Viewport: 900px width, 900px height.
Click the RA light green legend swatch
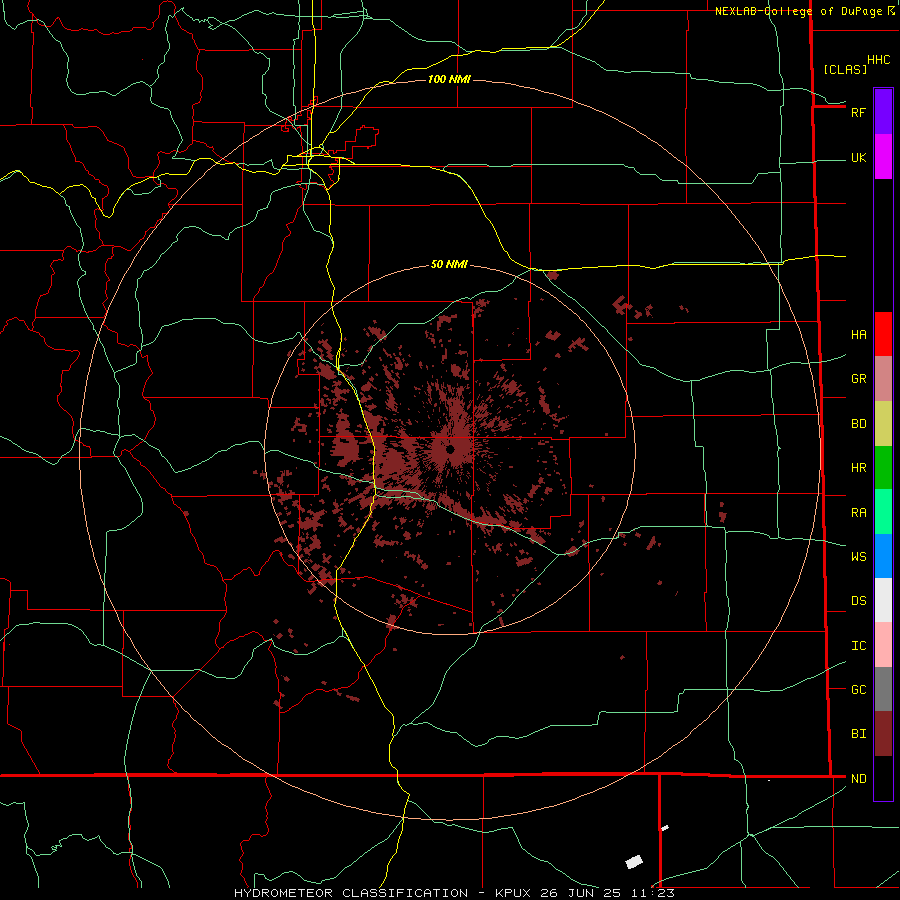[x=883, y=512]
